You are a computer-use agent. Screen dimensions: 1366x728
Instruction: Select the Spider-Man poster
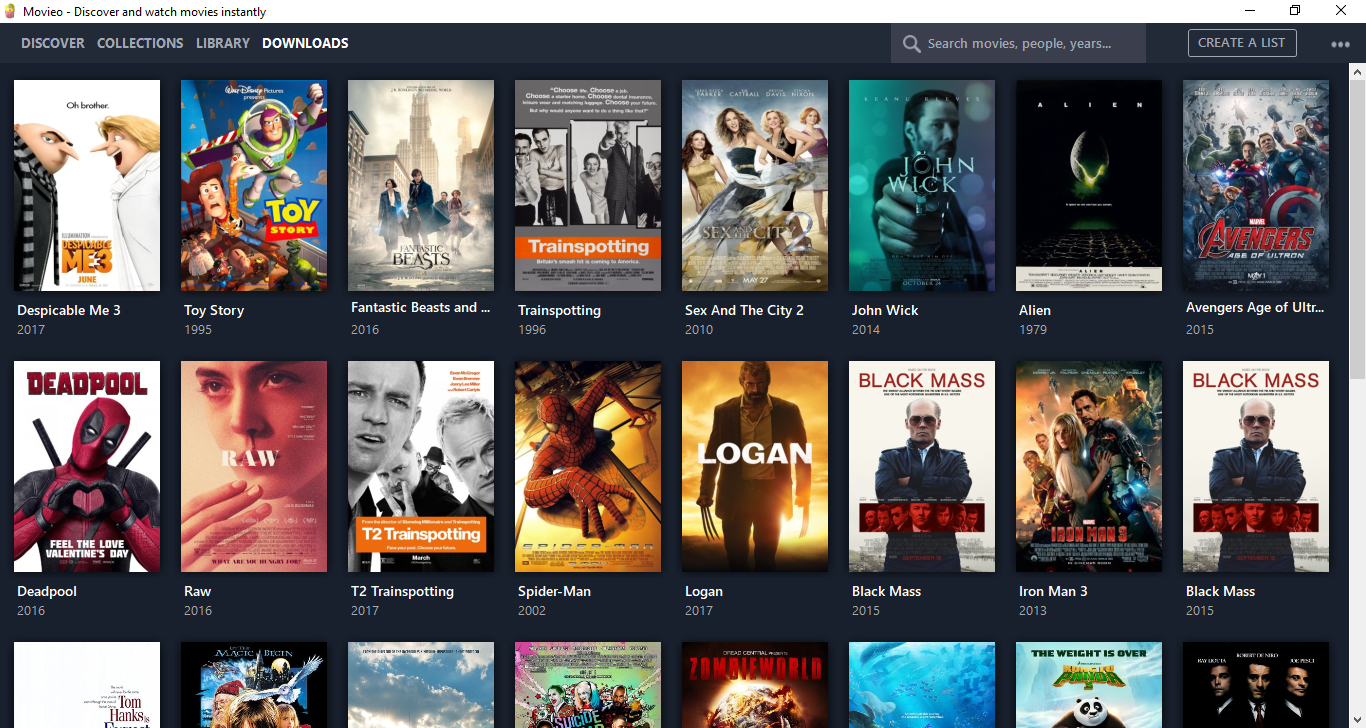(588, 466)
